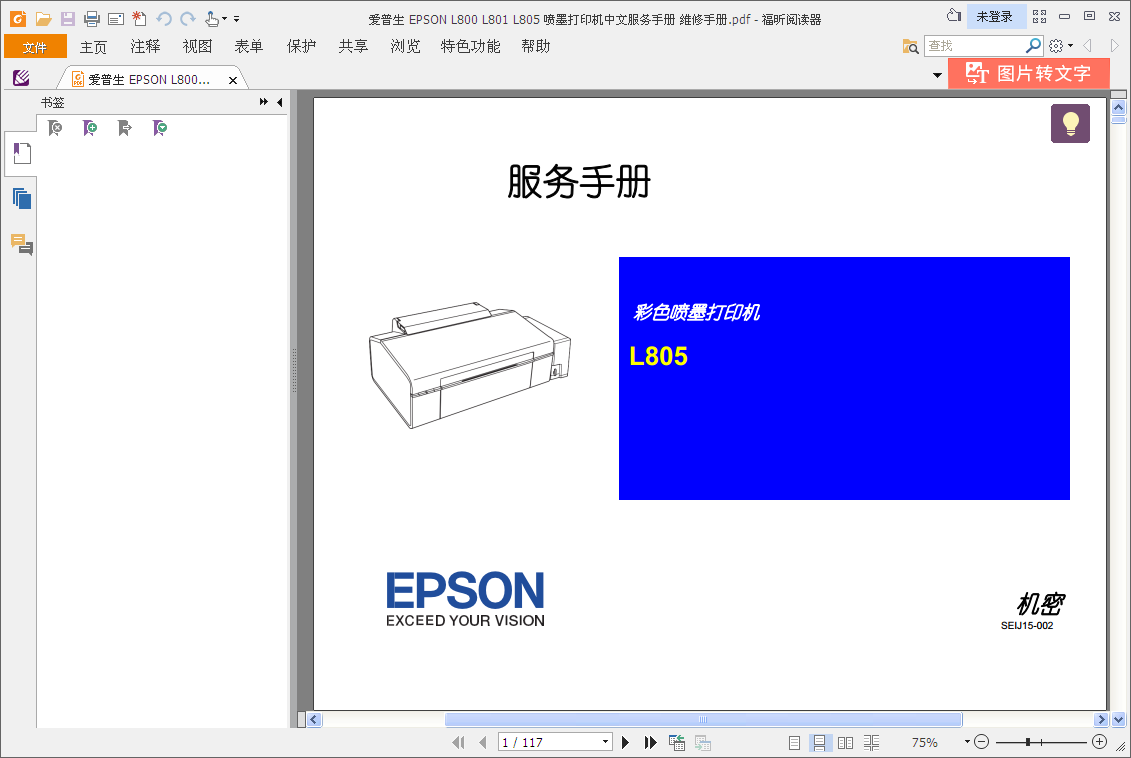The image size is (1131, 758).
Task: Go to the previous page
Action: tap(483, 742)
